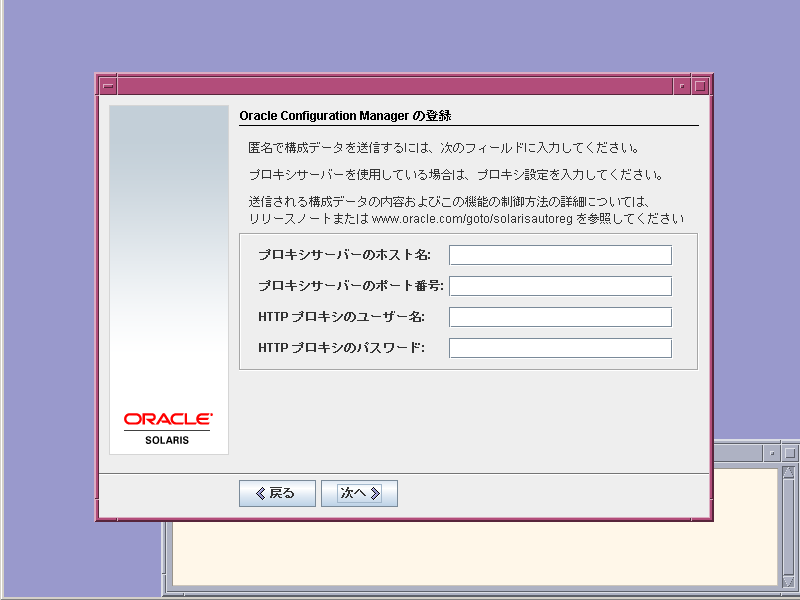The width and height of the screenshot is (800, 600).
Task: Click the Oracle Solaris logo
Action: (x=167, y=429)
